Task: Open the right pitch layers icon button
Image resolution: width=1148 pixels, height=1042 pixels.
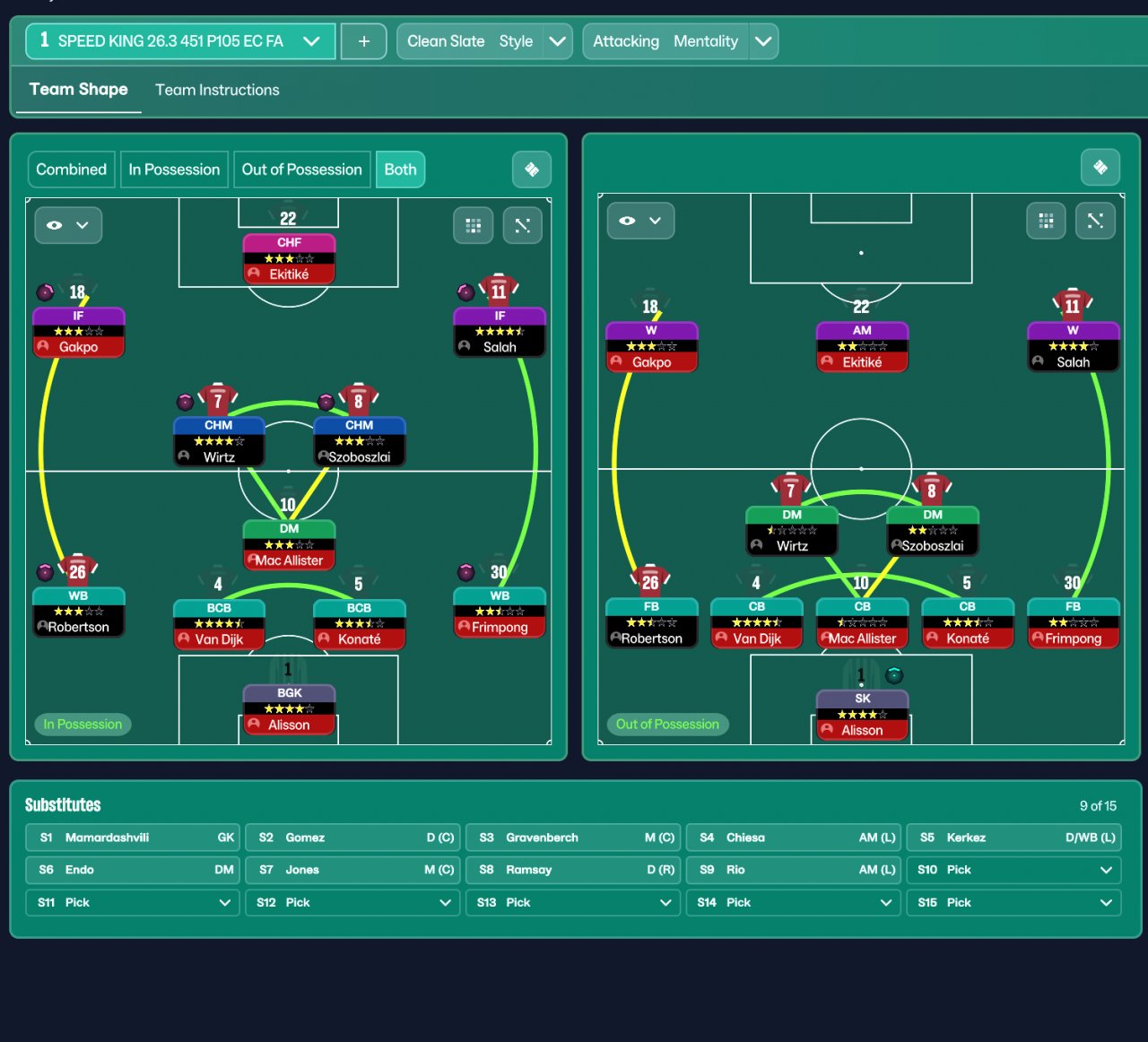Action: pyautogui.click(x=1100, y=167)
